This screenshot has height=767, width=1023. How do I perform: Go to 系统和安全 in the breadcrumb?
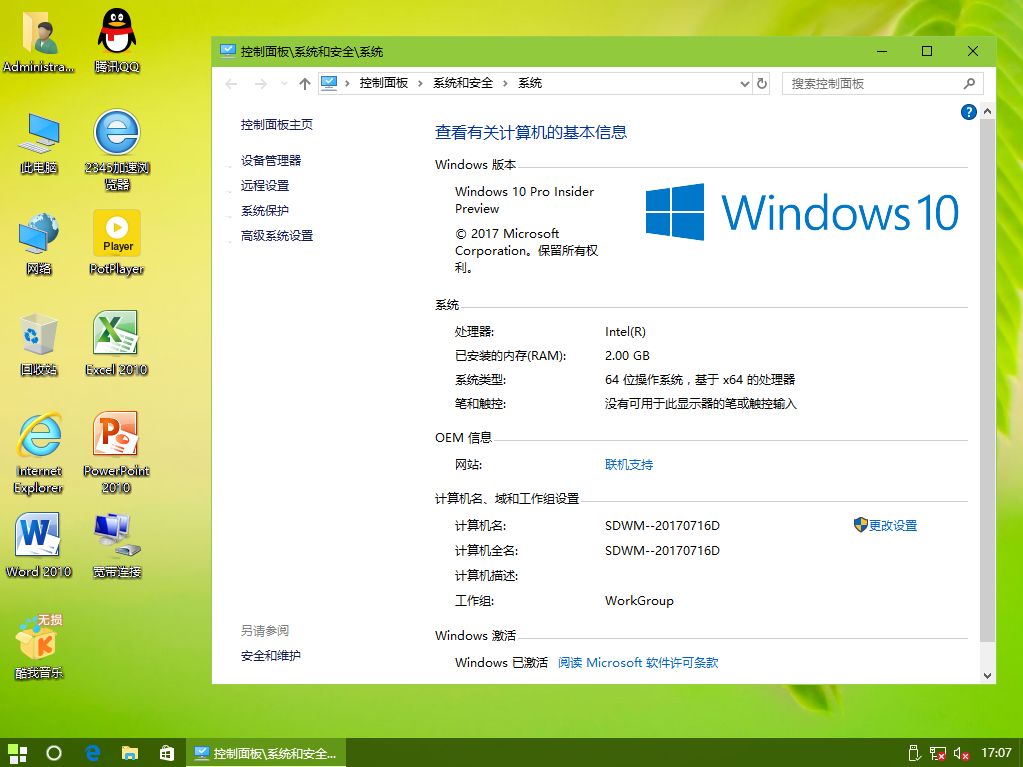tap(463, 83)
